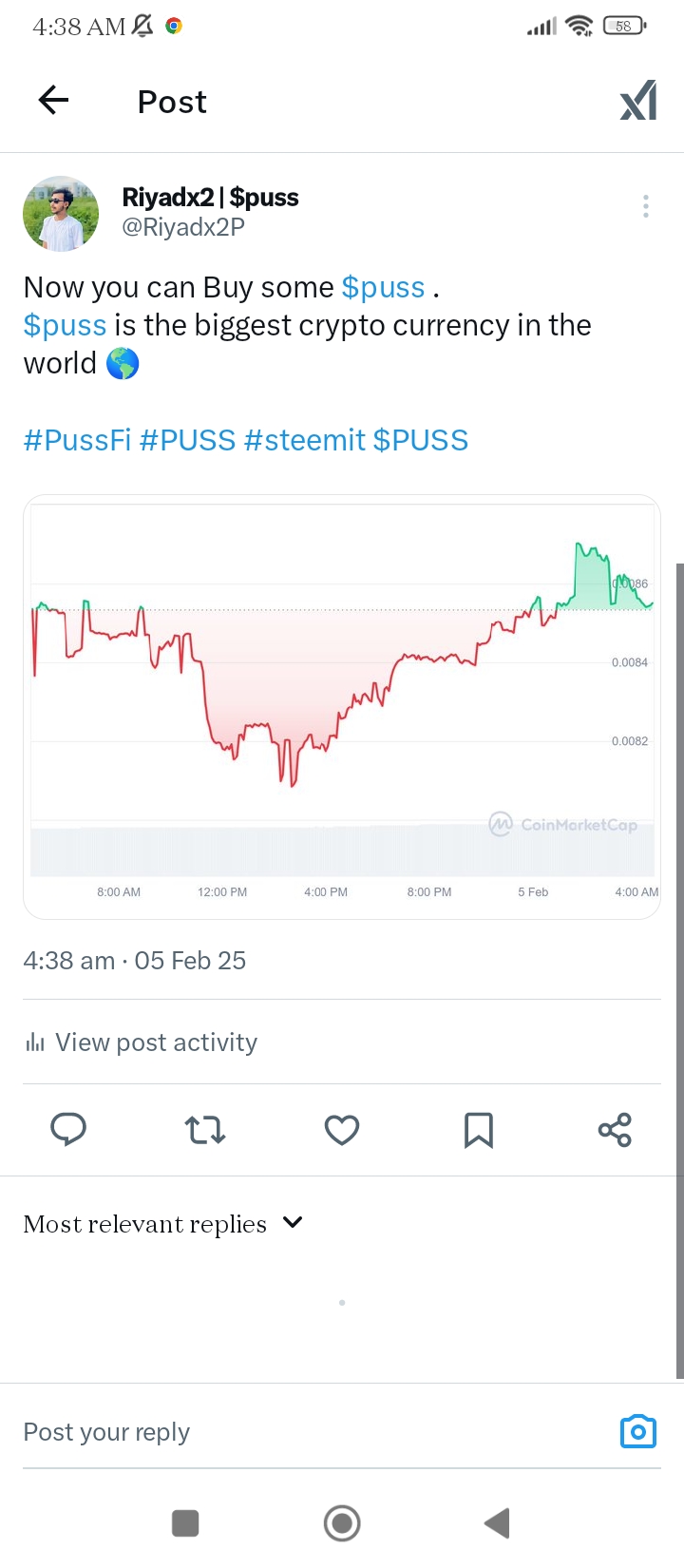Screen dimensions: 684x1568
Task: Tap the share icon
Action: [x=615, y=1129]
